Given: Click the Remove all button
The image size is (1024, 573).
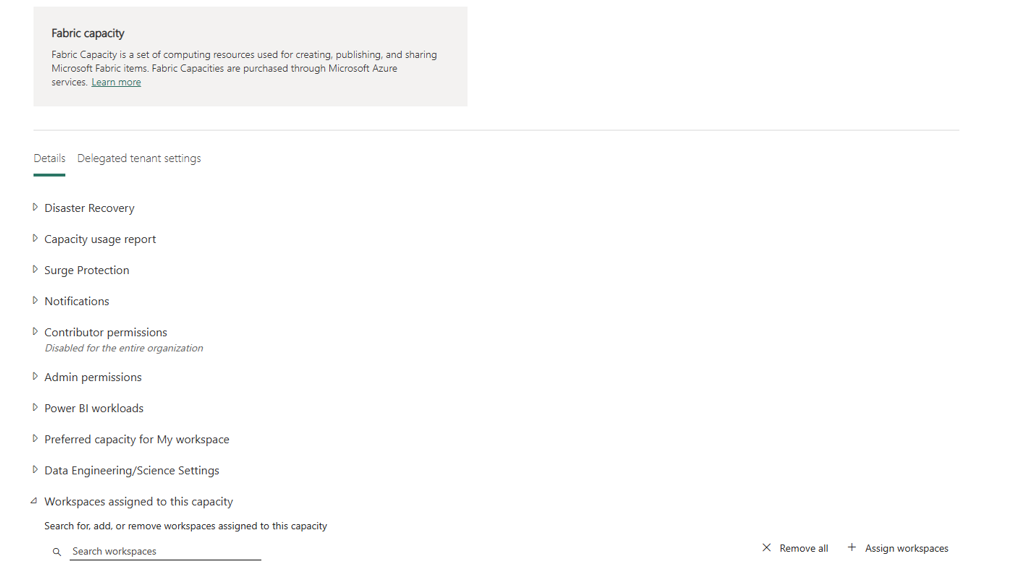Looking at the screenshot, I should pos(795,548).
